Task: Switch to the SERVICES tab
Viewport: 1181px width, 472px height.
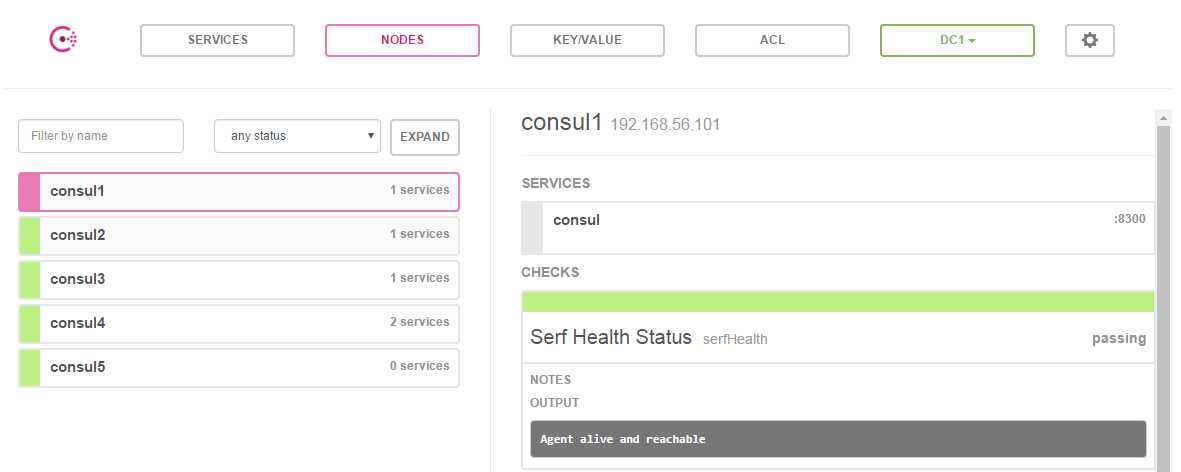Action: point(217,40)
